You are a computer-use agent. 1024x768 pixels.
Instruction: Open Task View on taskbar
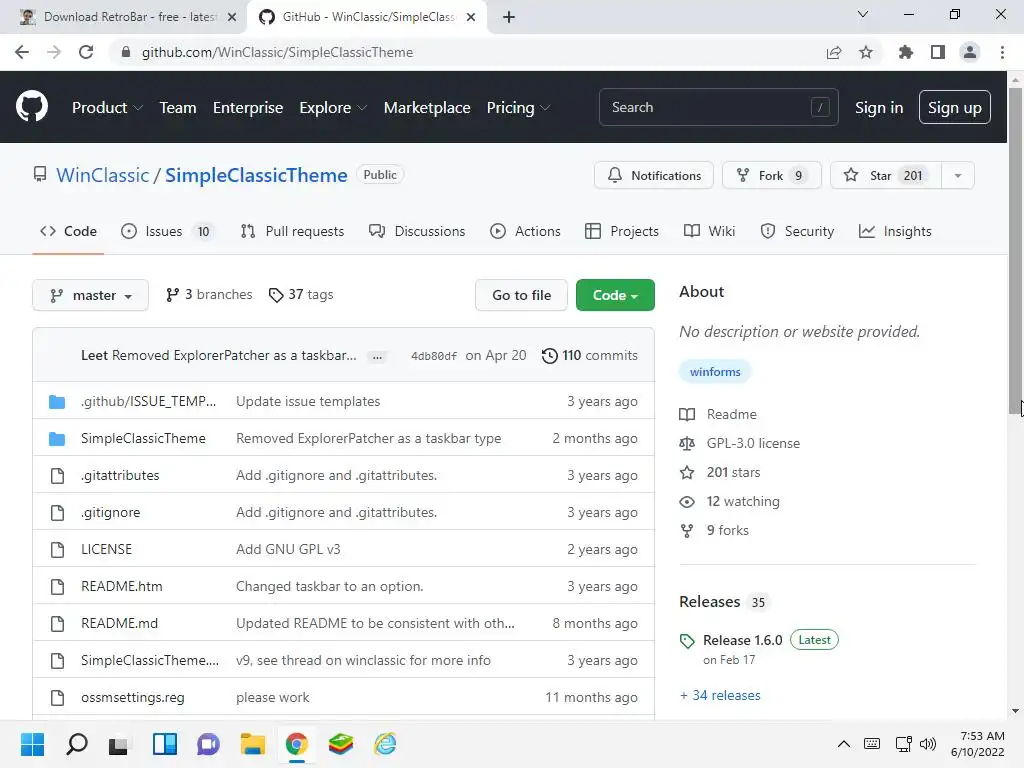[119, 744]
